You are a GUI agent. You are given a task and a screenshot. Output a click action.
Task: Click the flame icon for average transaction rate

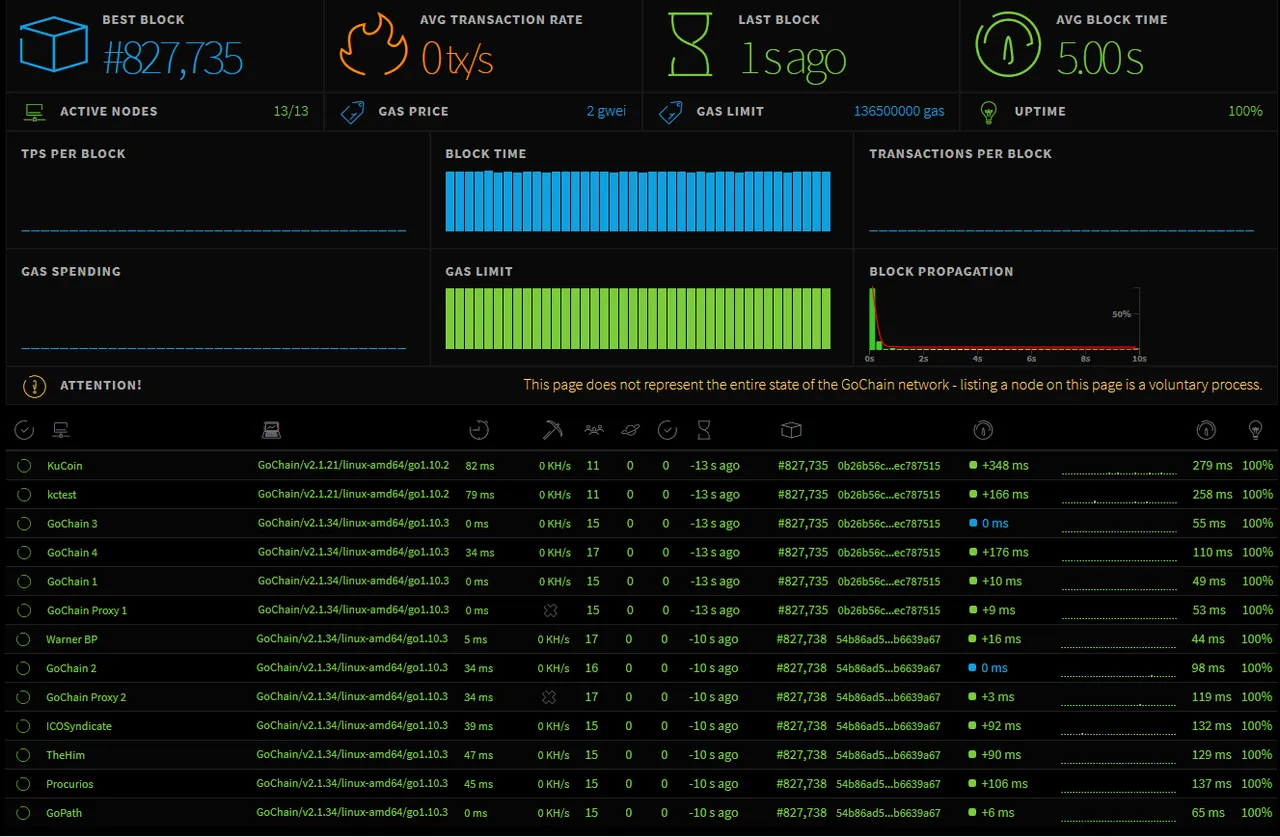click(x=373, y=46)
